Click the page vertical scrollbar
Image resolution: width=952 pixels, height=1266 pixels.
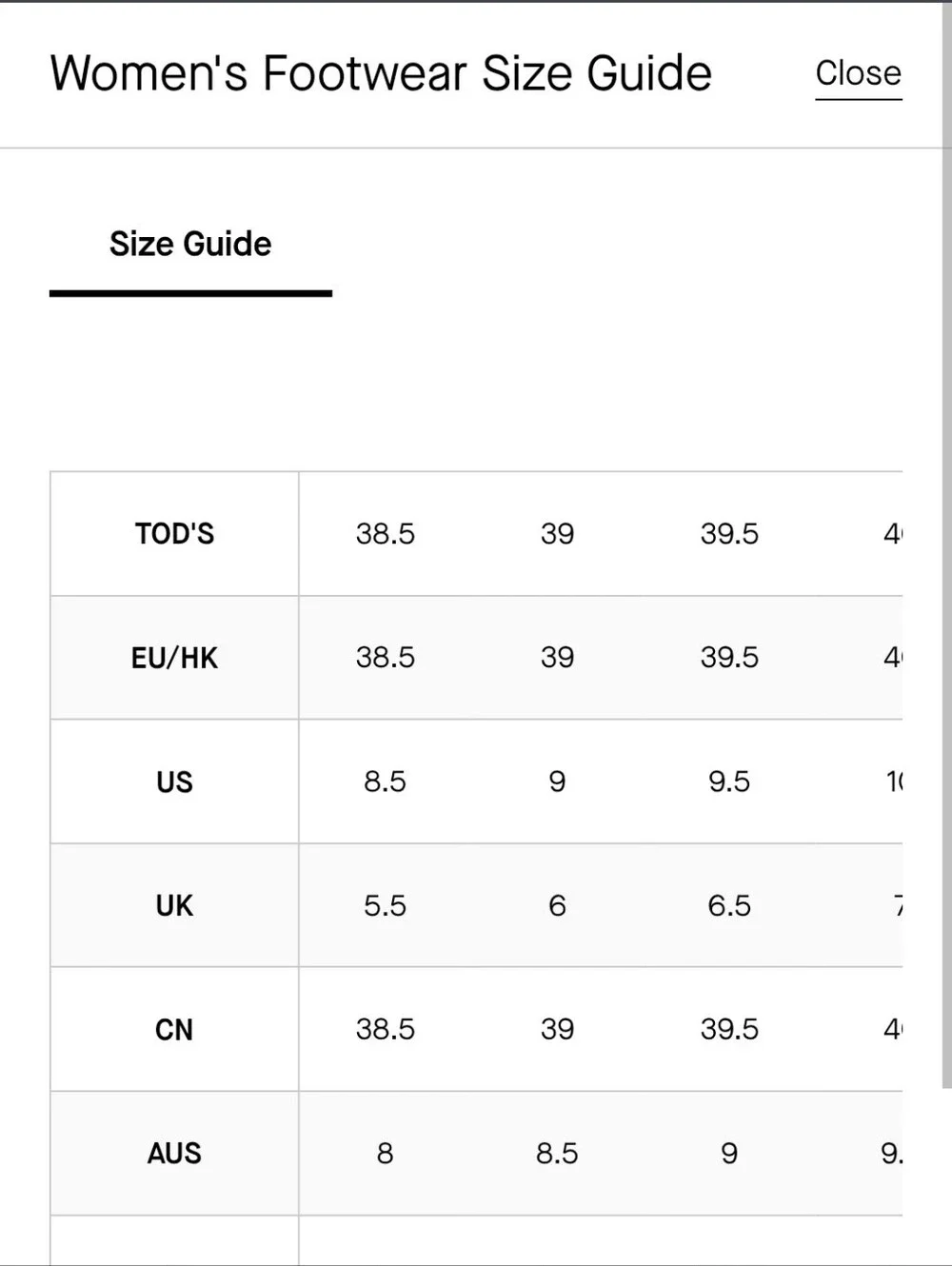click(x=946, y=543)
